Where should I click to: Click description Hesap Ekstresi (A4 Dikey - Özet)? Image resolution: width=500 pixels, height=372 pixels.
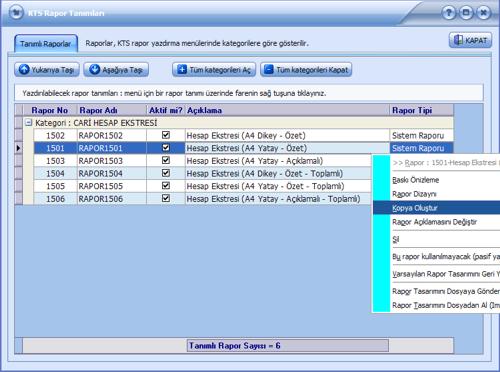287,135
